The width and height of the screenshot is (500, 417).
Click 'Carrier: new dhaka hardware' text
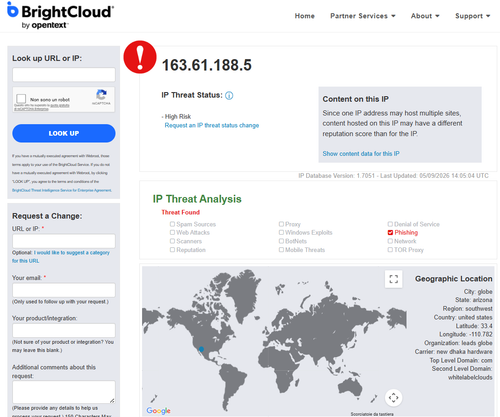(x=453, y=352)
